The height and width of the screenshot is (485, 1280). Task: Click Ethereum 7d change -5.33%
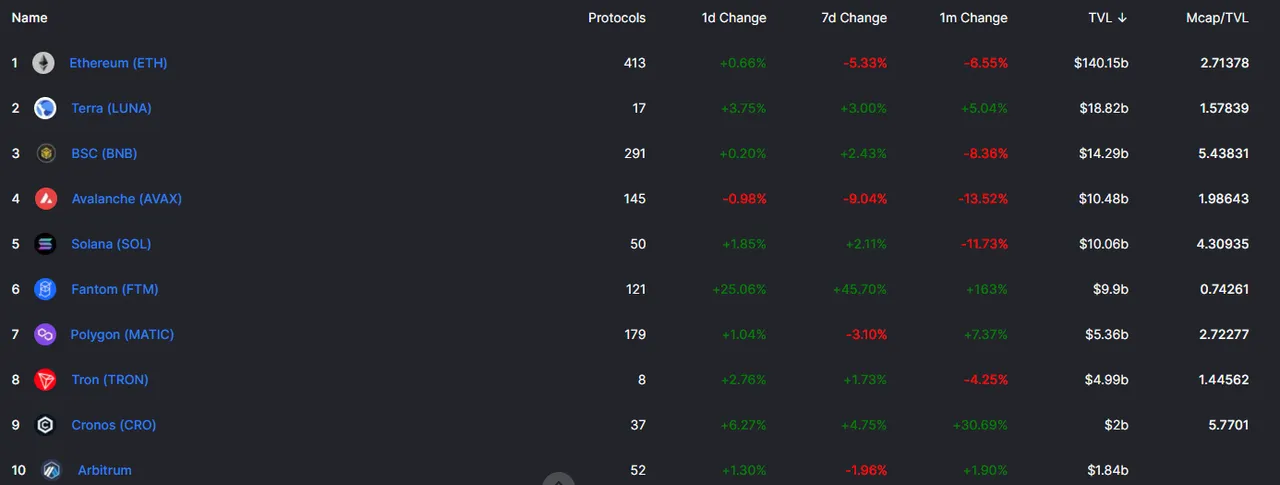[866, 63]
